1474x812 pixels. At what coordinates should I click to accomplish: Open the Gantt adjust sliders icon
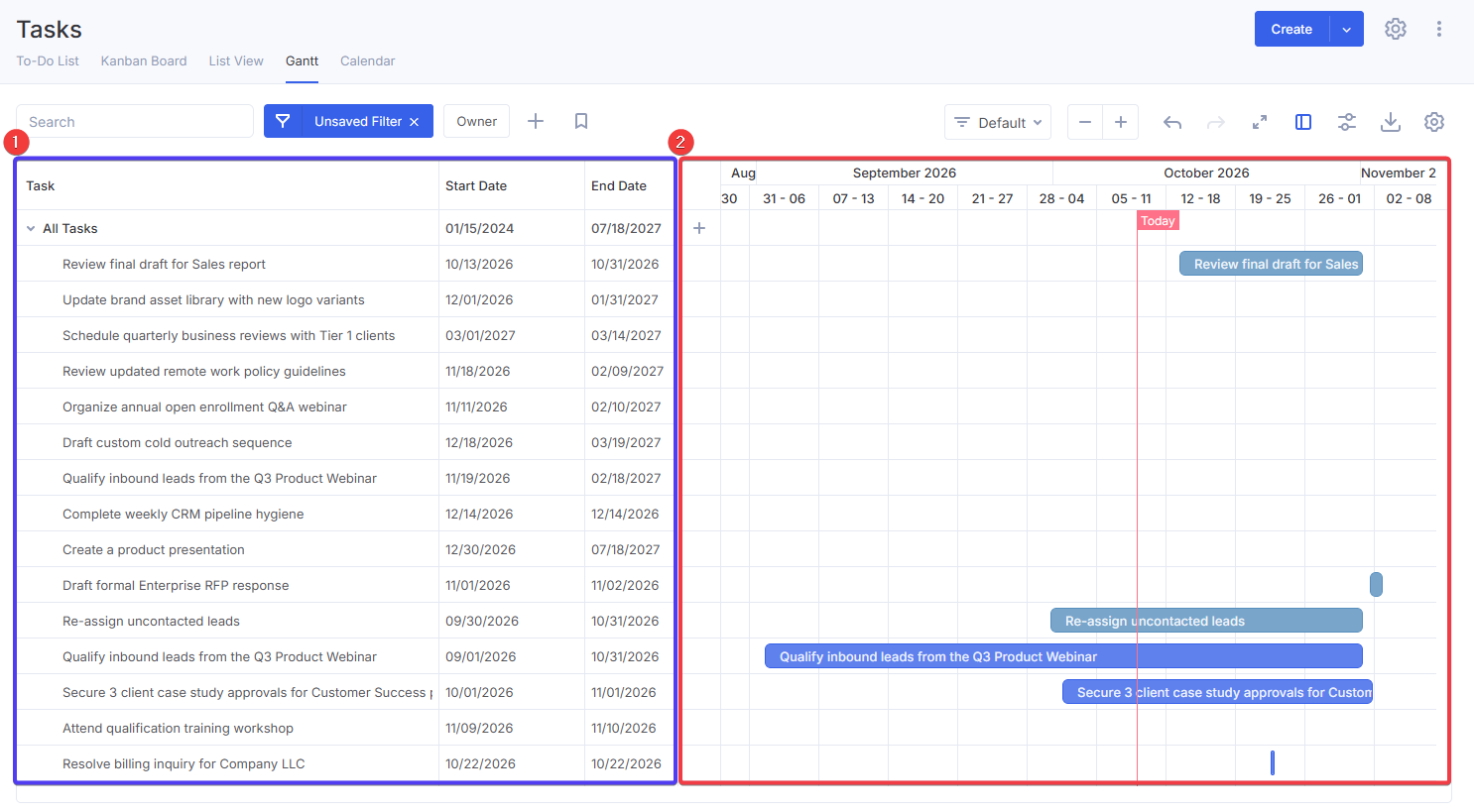[x=1347, y=122]
